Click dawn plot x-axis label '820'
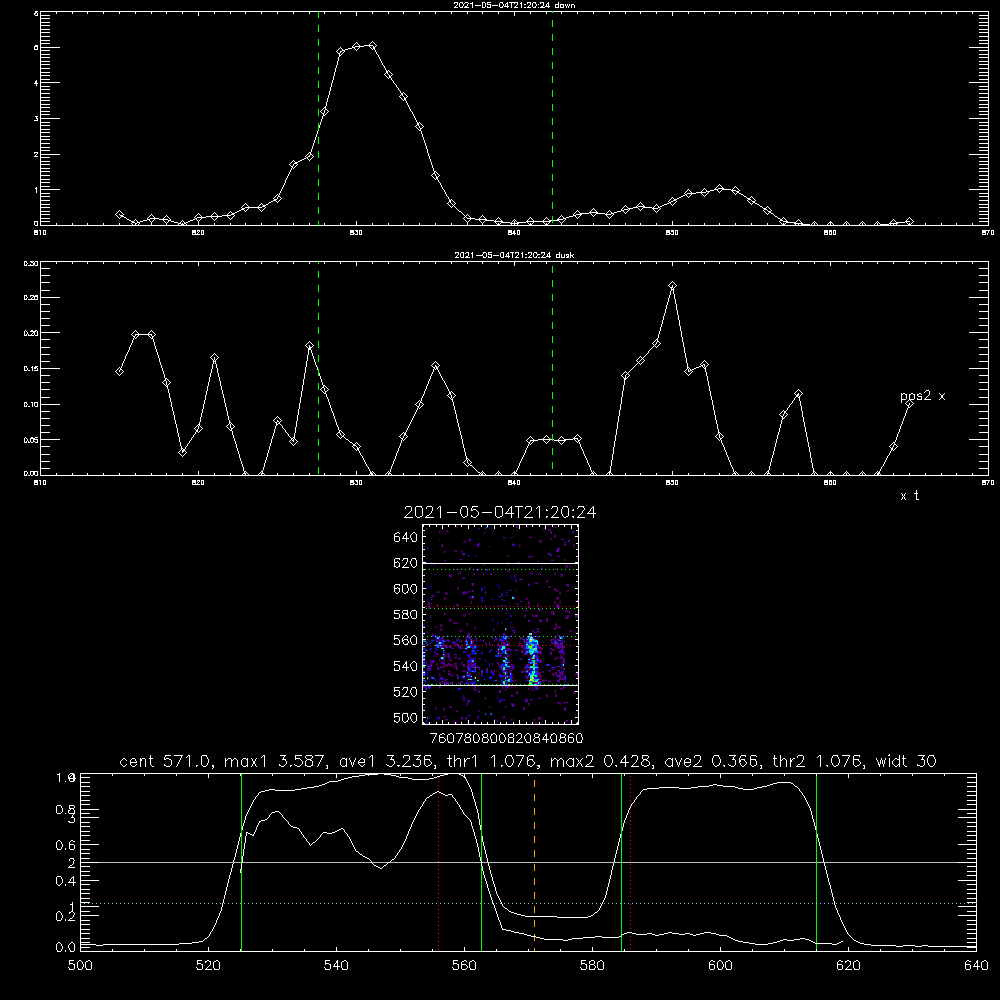The image size is (1000, 1000). tap(198, 233)
